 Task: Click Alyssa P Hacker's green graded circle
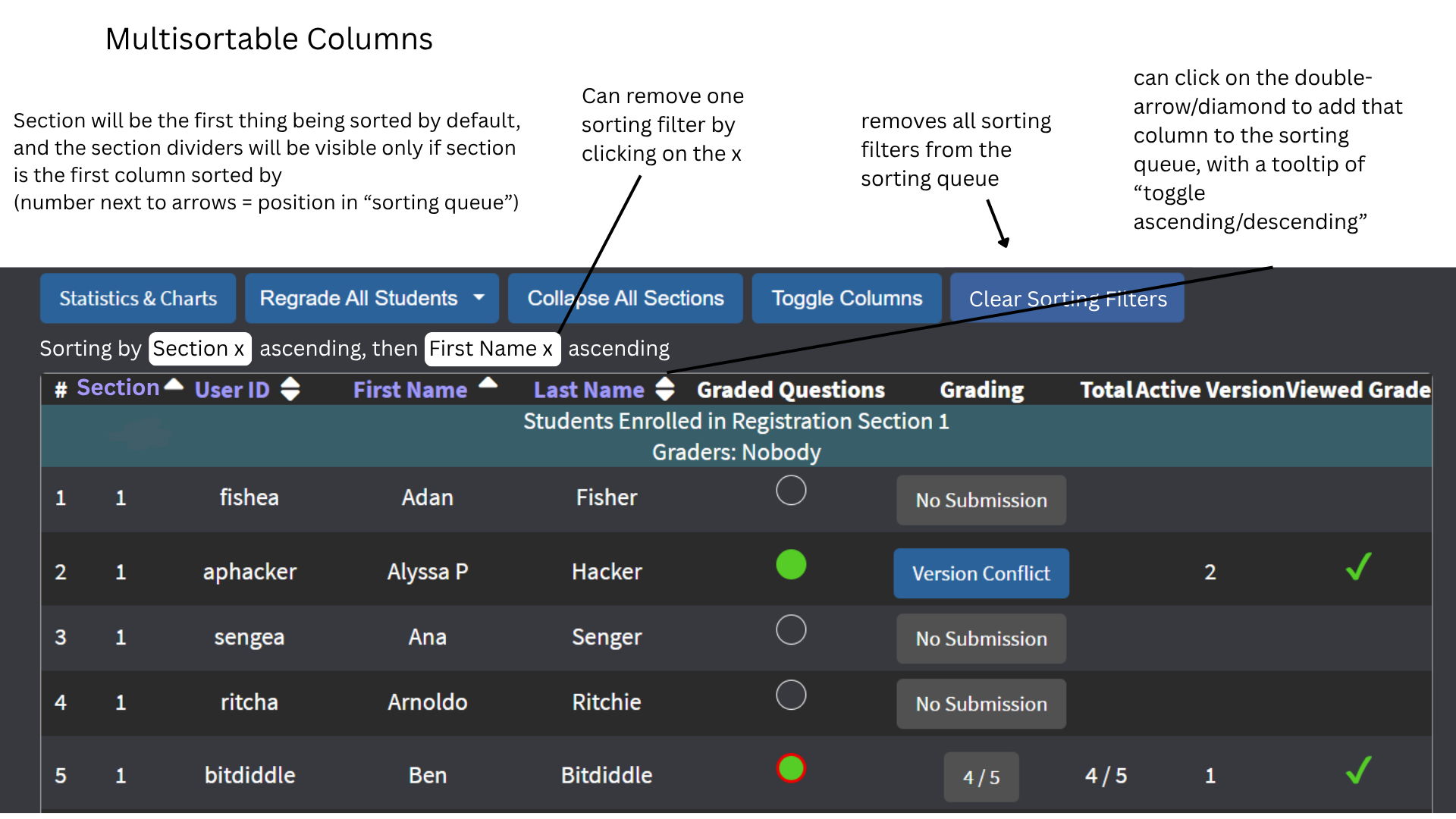791,565
